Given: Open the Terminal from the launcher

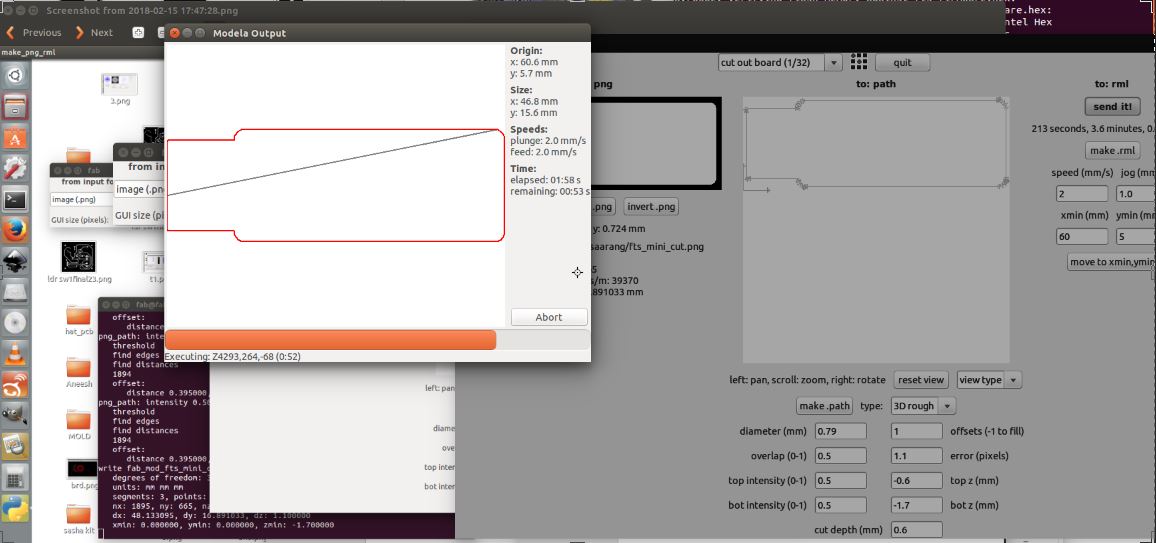Looking at the screenshot, I should [x=15, y=200].
